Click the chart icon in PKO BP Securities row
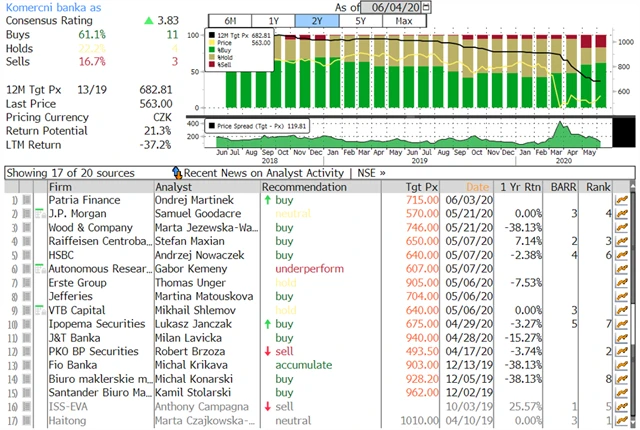This screenshot has height=430, width=640. click(620, 352)
